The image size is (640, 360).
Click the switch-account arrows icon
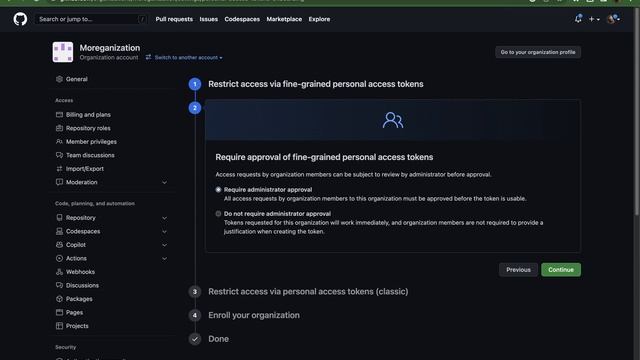point(148,57)
